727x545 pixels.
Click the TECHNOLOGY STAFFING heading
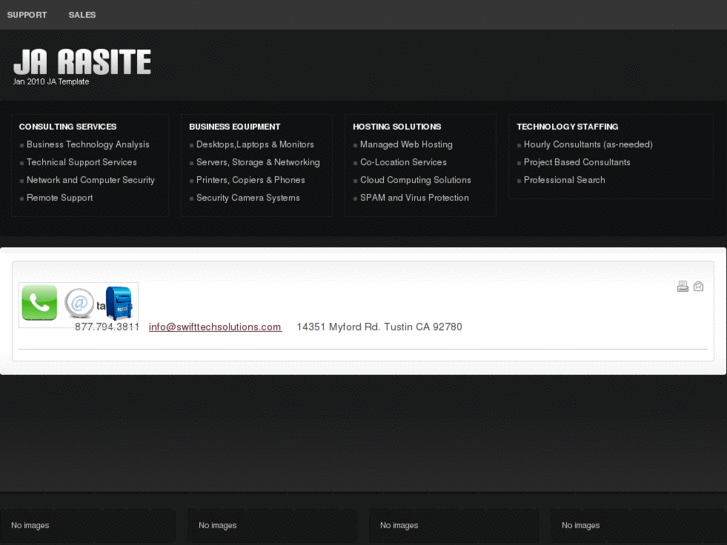tap(568, 127)
